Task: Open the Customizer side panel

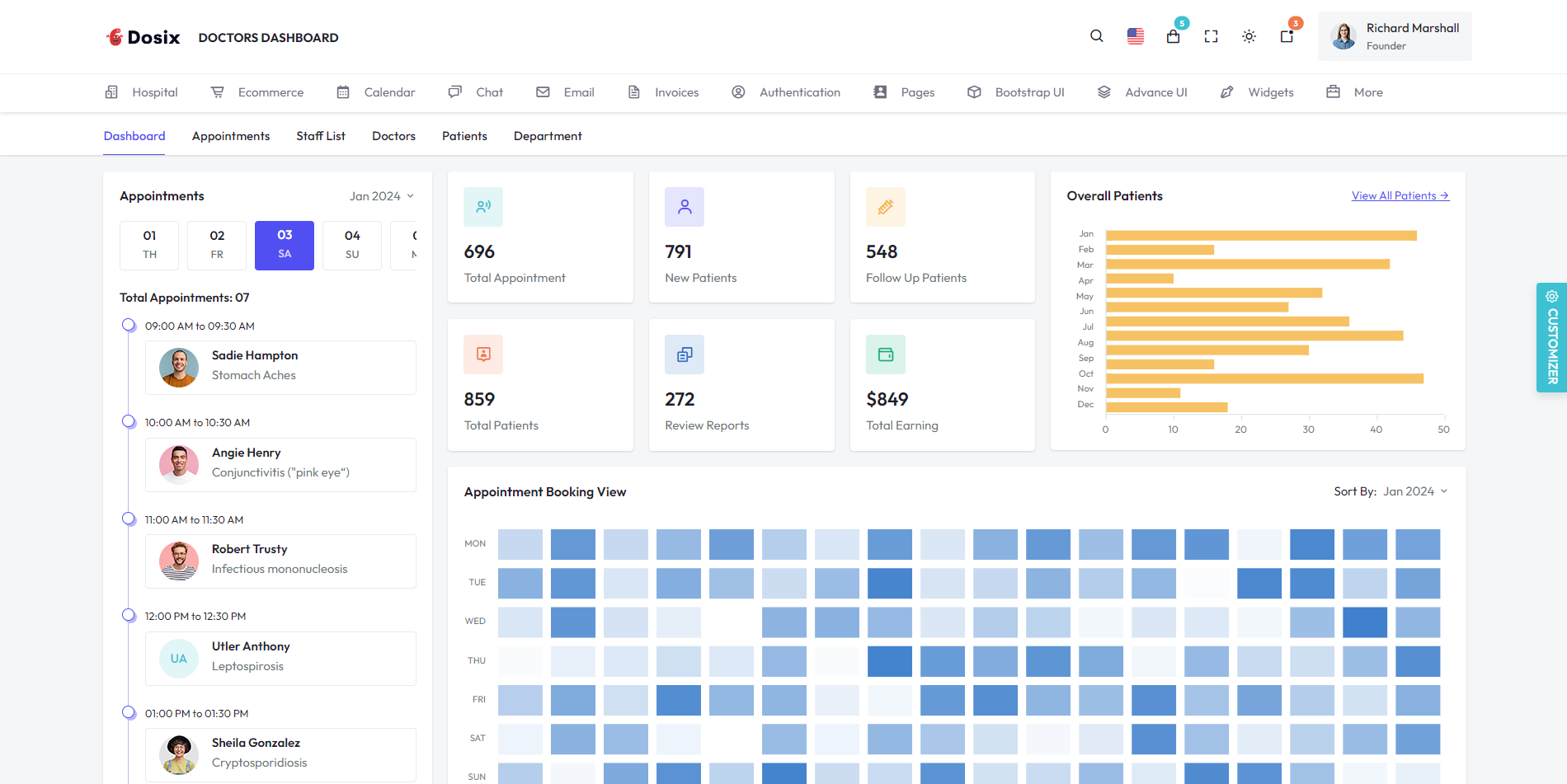Action: pos(1551,337)
